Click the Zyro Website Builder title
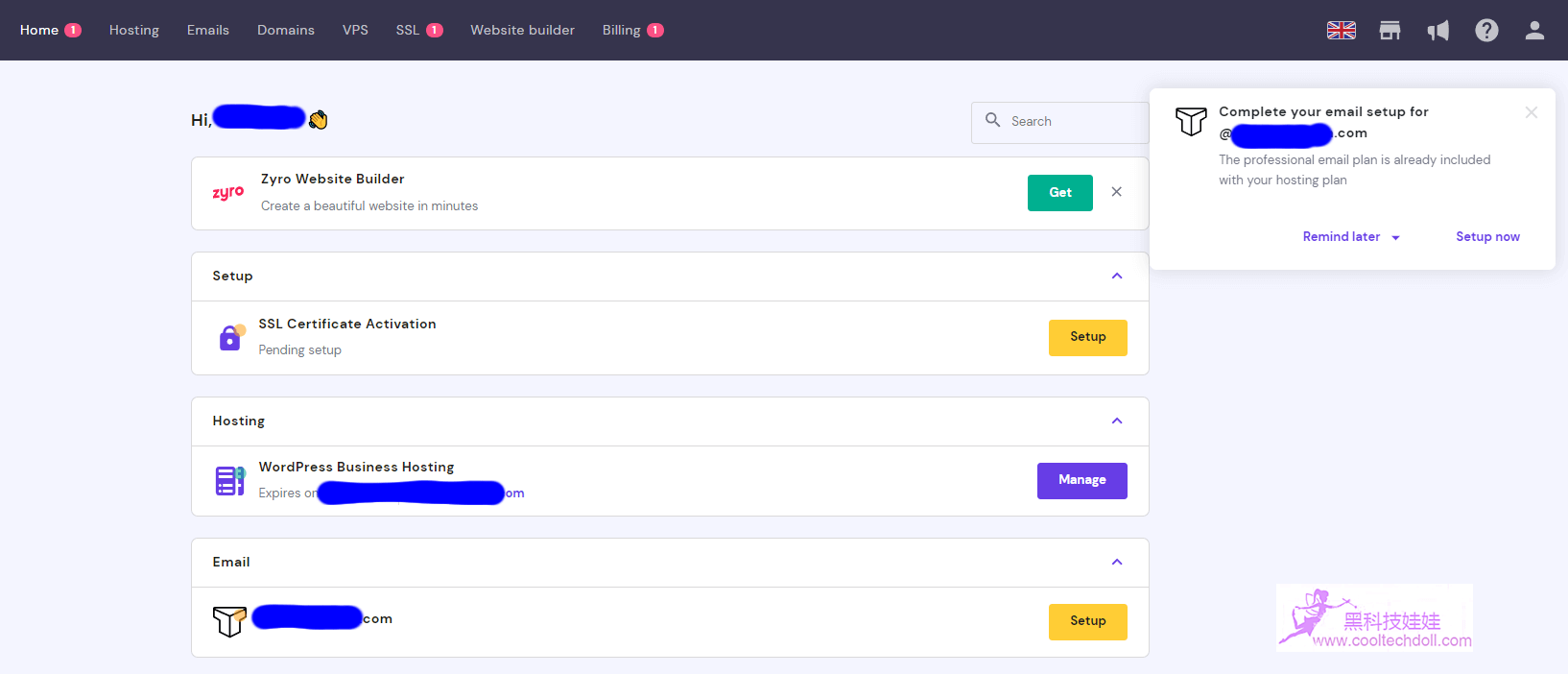The height and width of the screenshot is (674, 1568). tap(333, 180)
